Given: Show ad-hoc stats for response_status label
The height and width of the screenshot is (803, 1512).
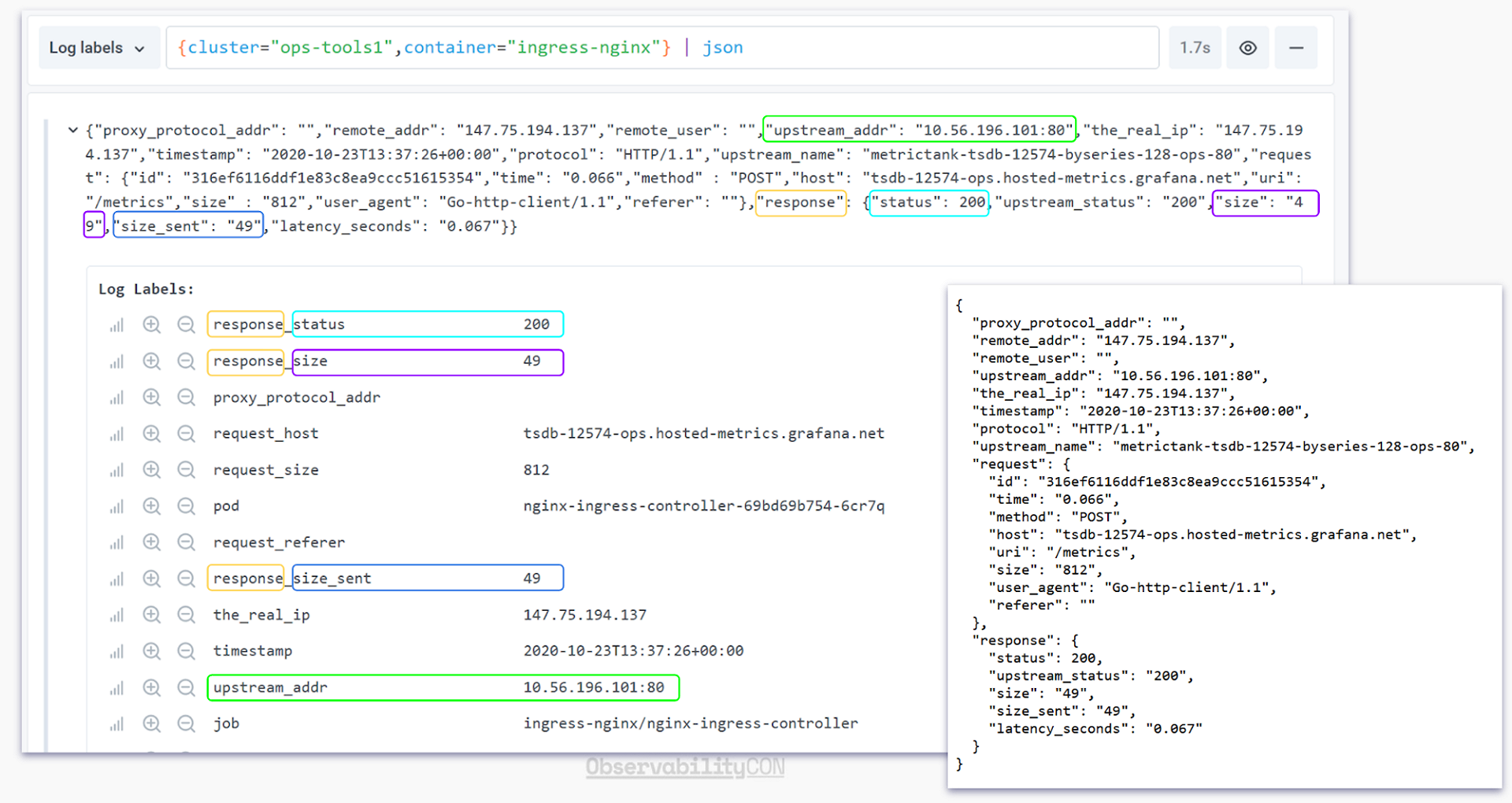Looking at the screenshot, I should [116, 324].
